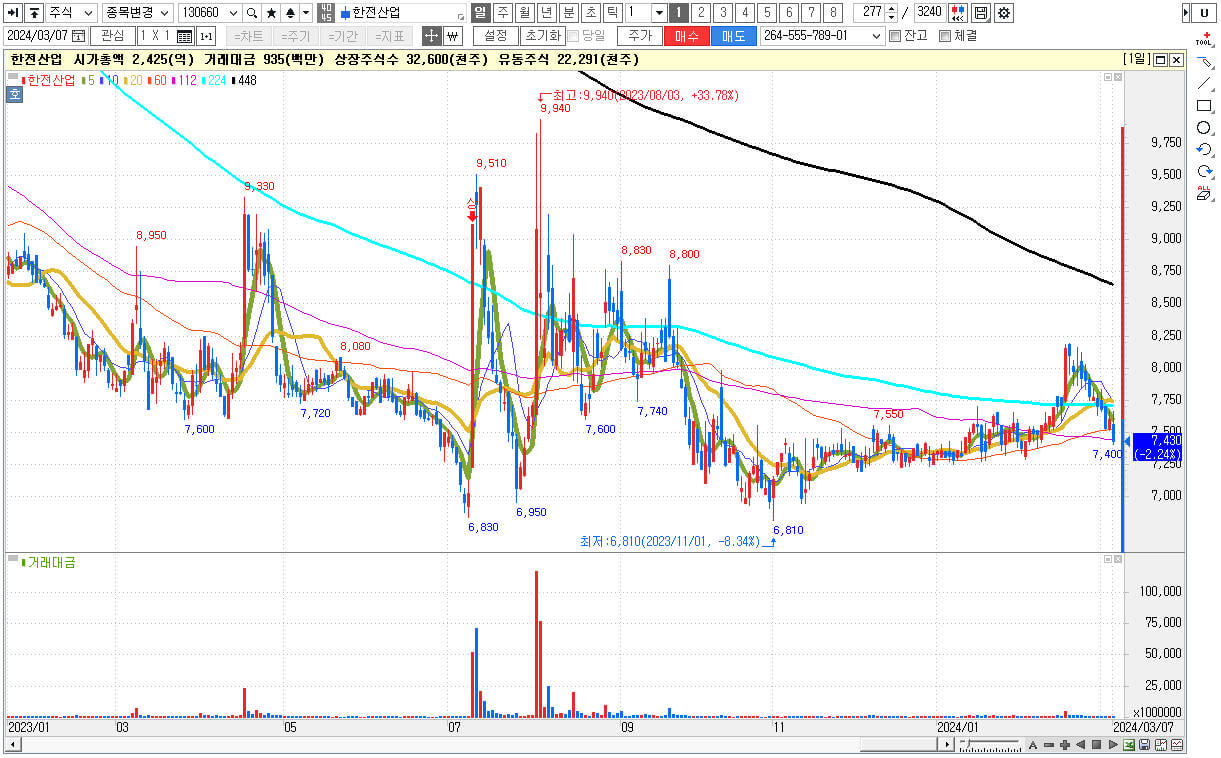Screen dimensions: 1221x758
Task: Click the undo rotate-left arrow tool
Action: click(x=1204, y=149)
